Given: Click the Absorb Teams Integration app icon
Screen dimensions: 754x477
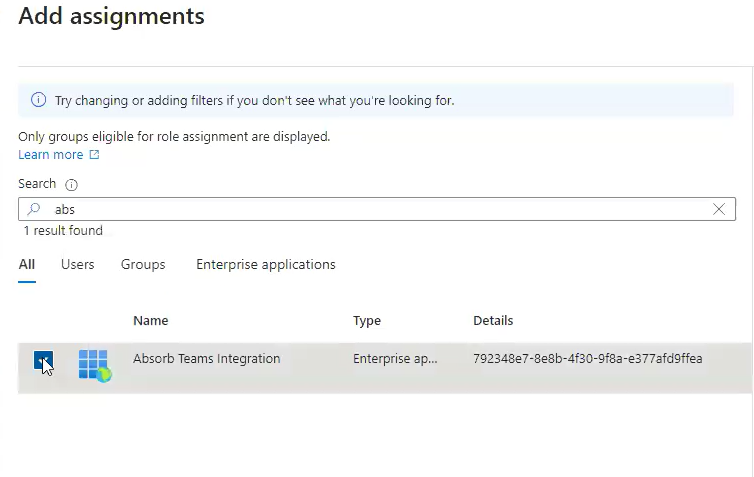Looking at the screenshot, I should tap(95, 365).
